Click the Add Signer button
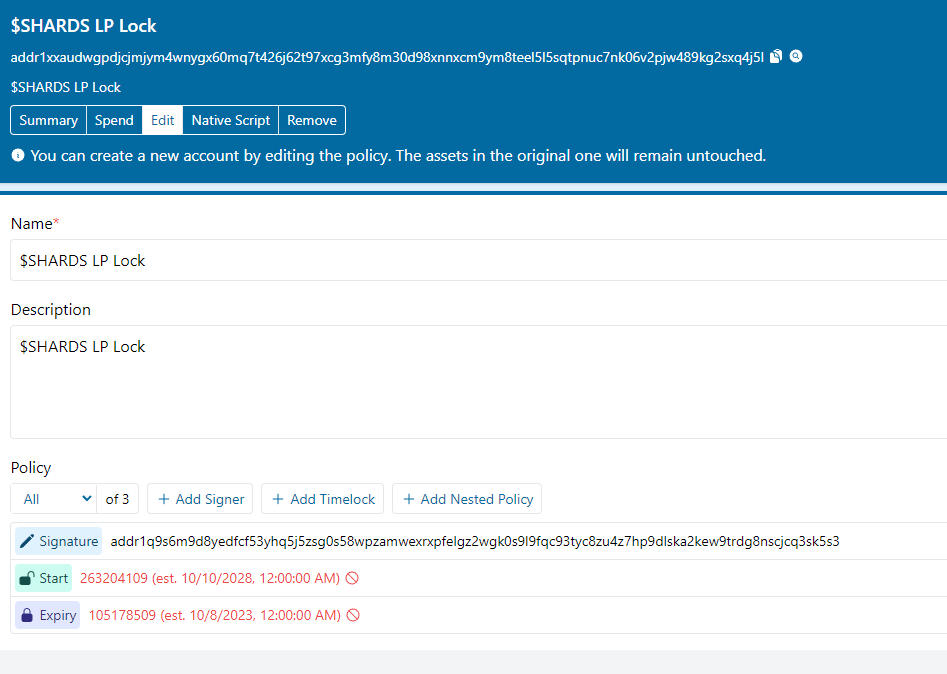Viewport: 947px width, 674px height. (200, 499)
